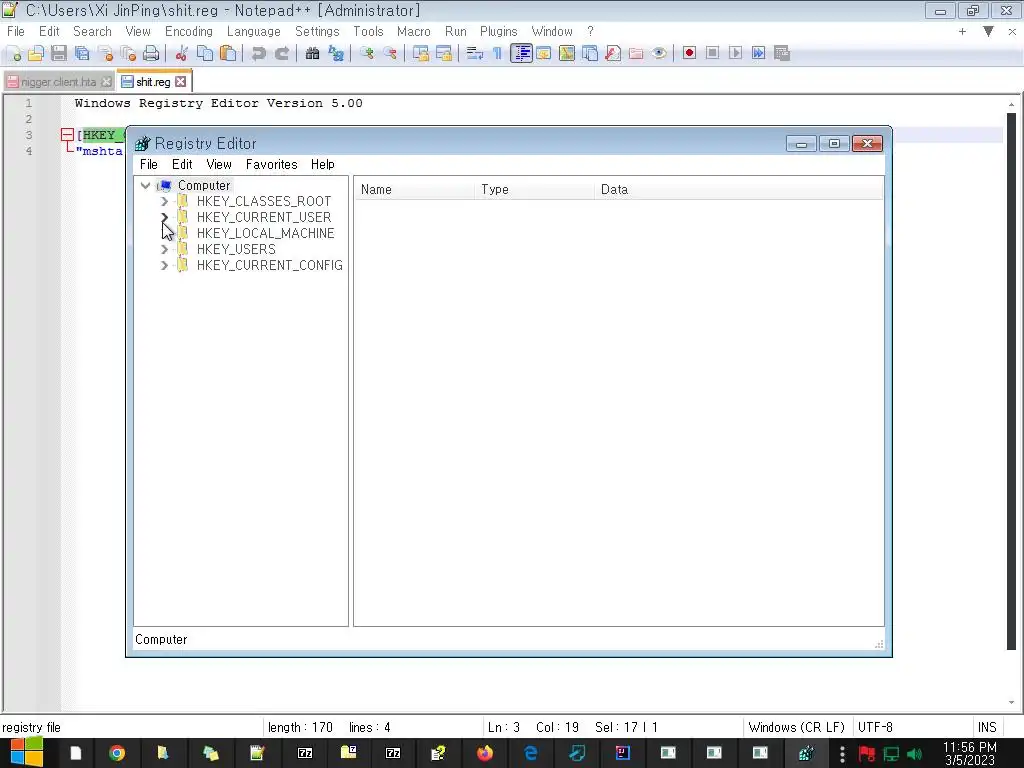Open the Windows Start button

[x=26, y=753]
